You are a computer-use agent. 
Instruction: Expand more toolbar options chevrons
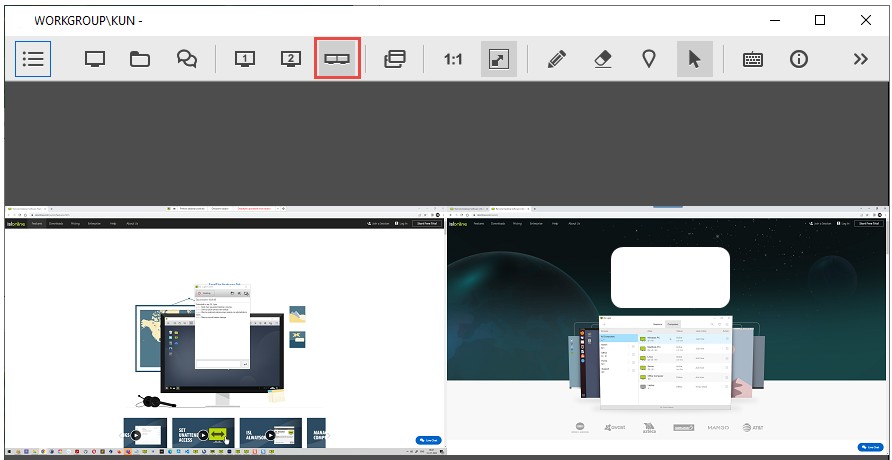861,59
